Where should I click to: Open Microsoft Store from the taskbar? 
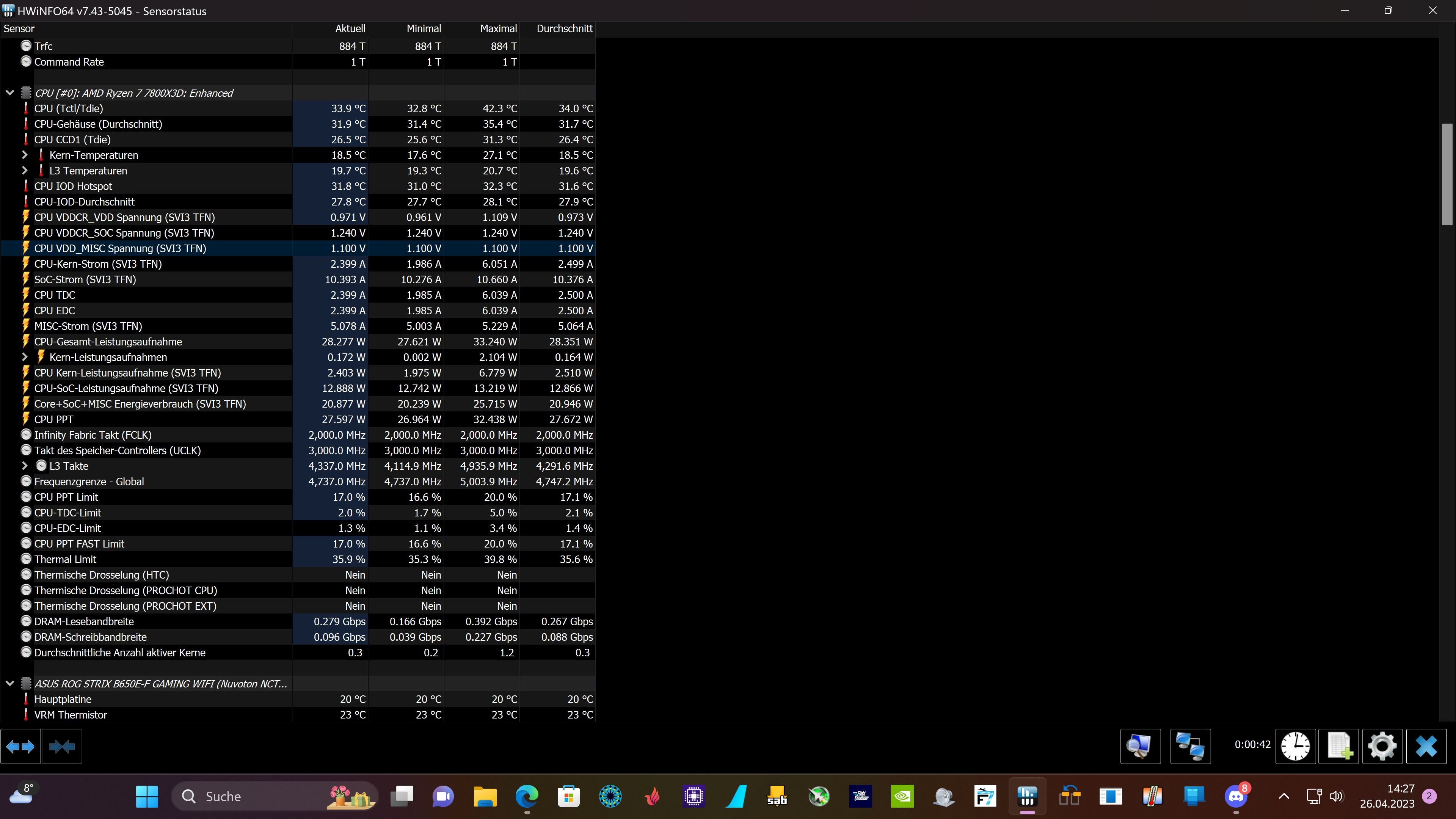pyautogui.click(x=569, y=796)
